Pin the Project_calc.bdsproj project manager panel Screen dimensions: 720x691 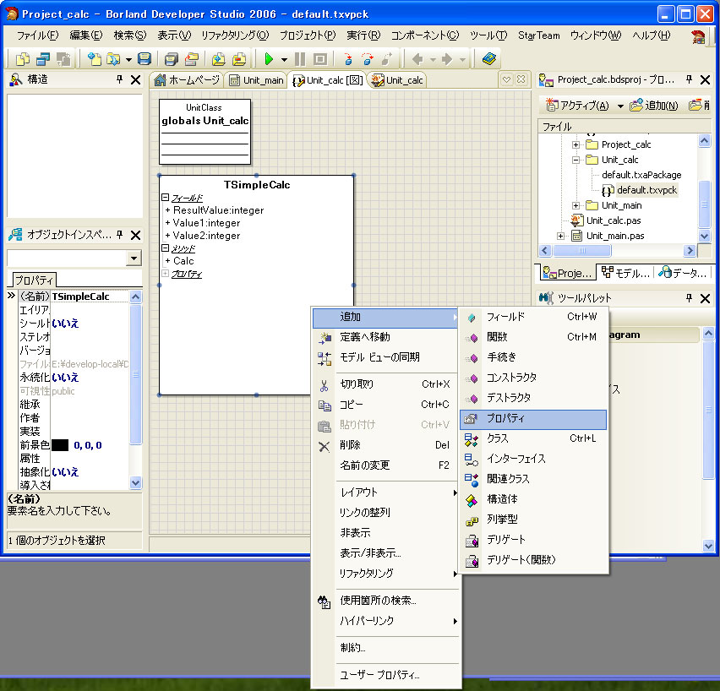pyautogui.click(x=689, y=79)
